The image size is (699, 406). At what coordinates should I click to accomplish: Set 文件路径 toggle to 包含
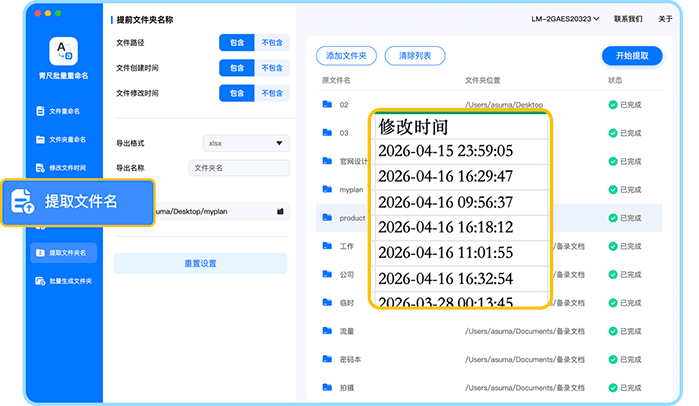(236, 42)
